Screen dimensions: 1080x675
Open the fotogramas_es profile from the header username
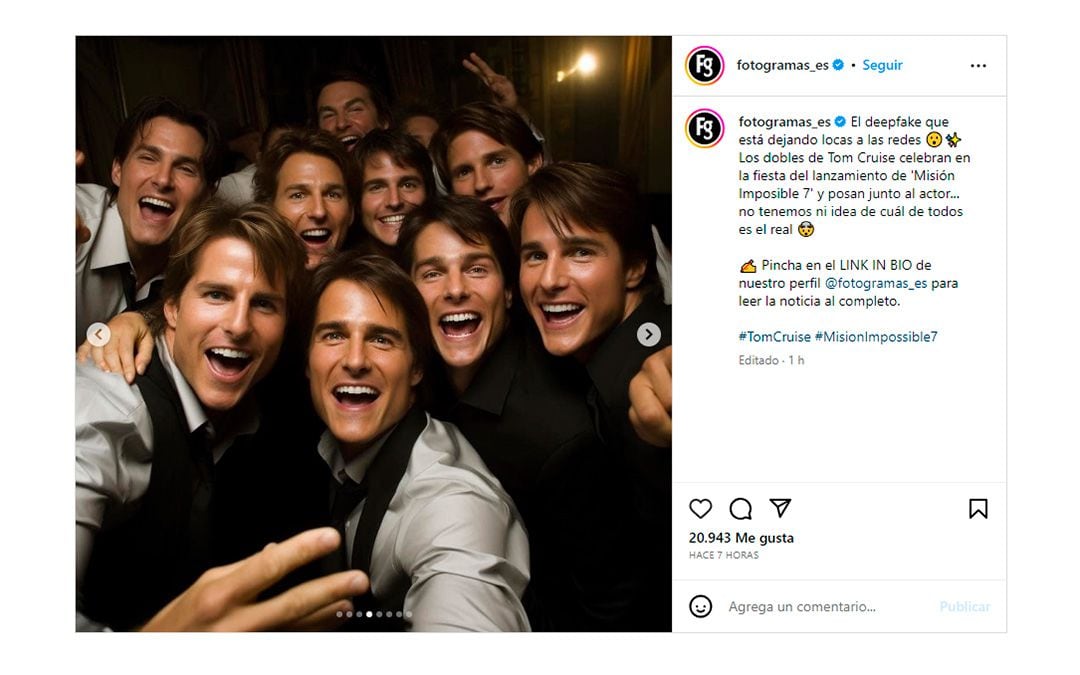782,65
